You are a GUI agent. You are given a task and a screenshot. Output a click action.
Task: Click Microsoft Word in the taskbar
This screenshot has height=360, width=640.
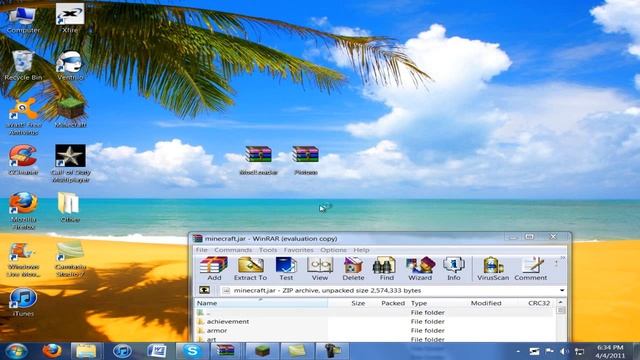pos(157,351)
